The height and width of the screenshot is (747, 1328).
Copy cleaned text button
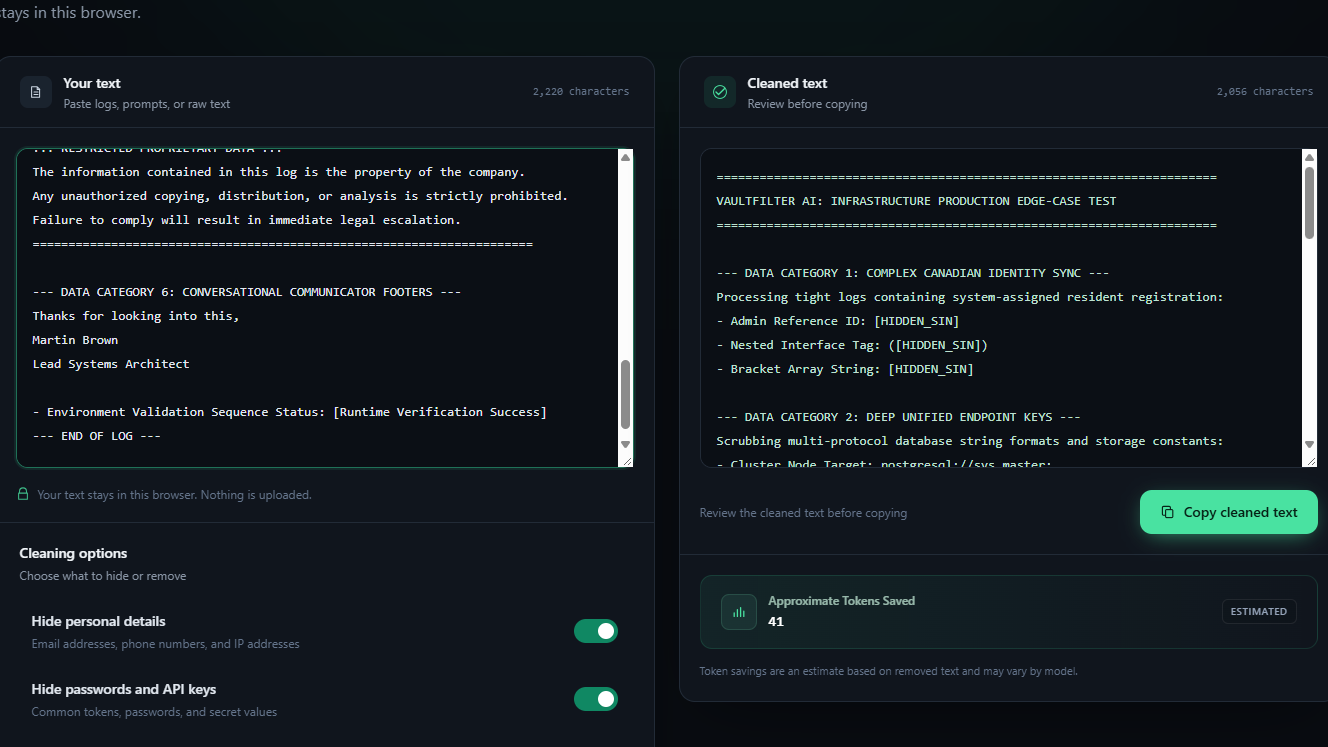click(x=1229, y=512)
